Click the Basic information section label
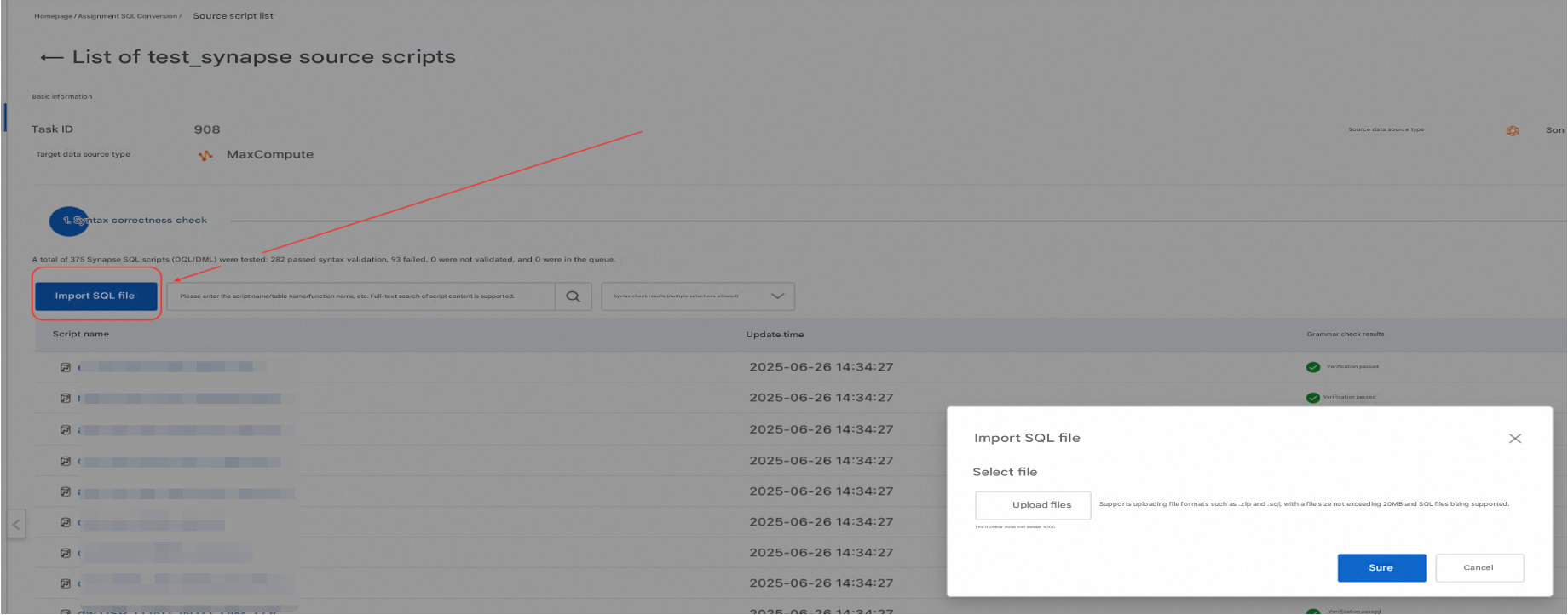 (x=62, y=97)
